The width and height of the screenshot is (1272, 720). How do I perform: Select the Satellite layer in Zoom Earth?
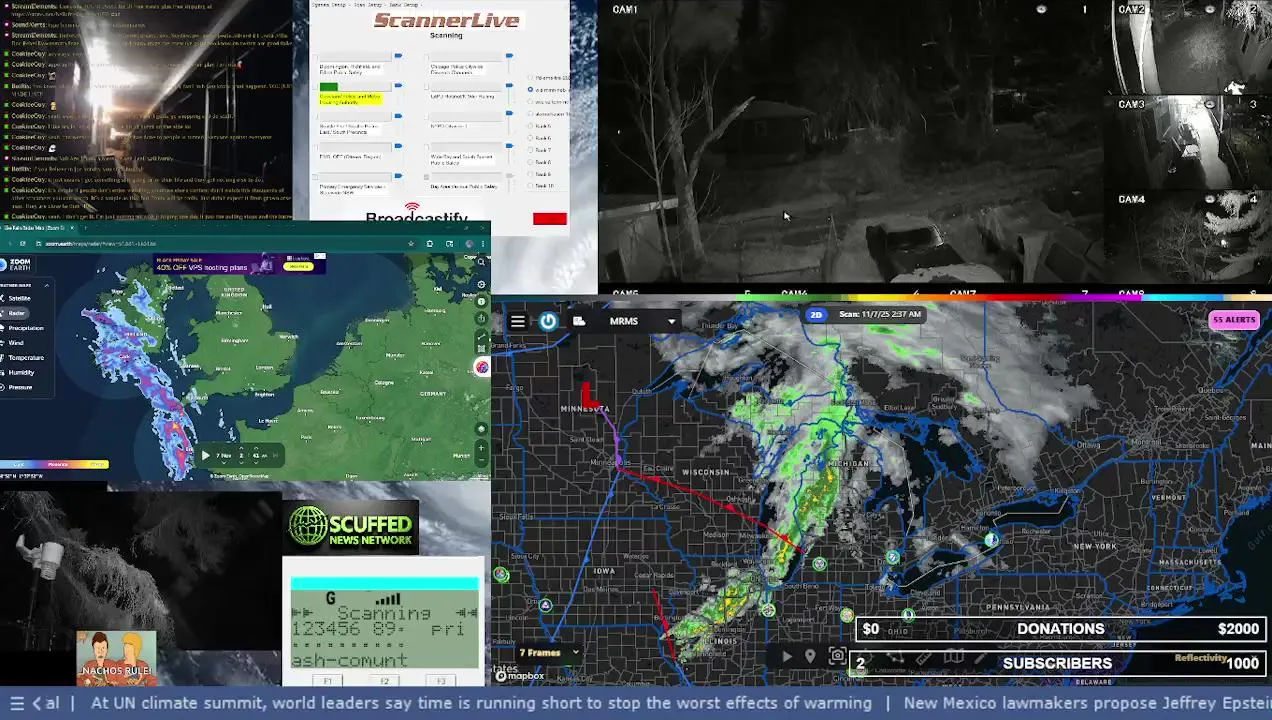[16, 298]
